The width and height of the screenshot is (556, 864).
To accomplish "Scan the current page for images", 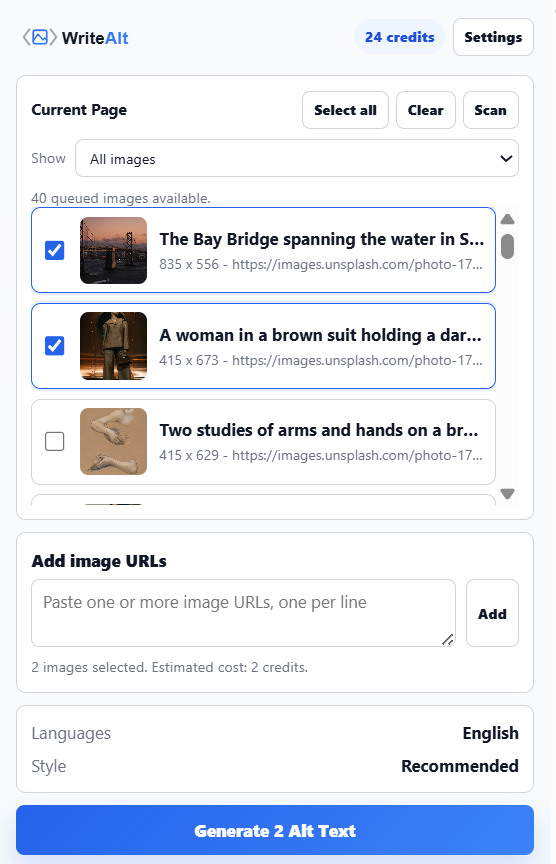I will pos(490,110).
